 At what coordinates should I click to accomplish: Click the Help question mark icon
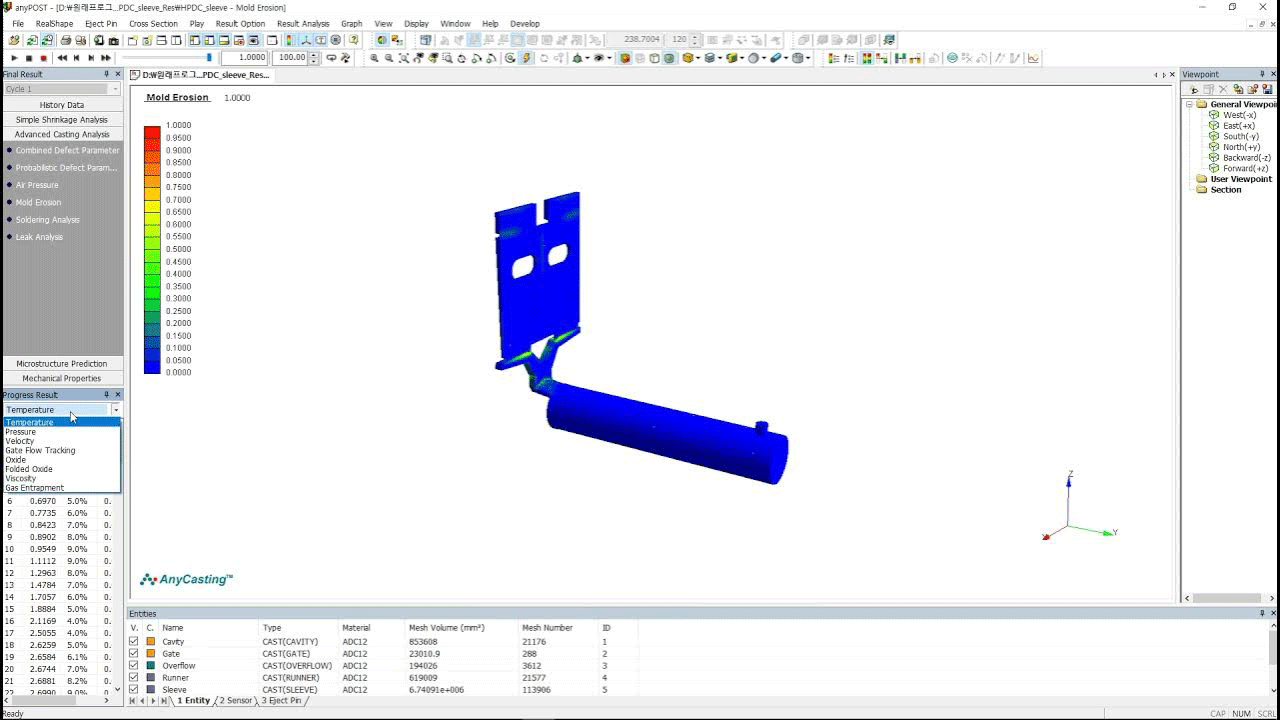click(x=354, y=41)
